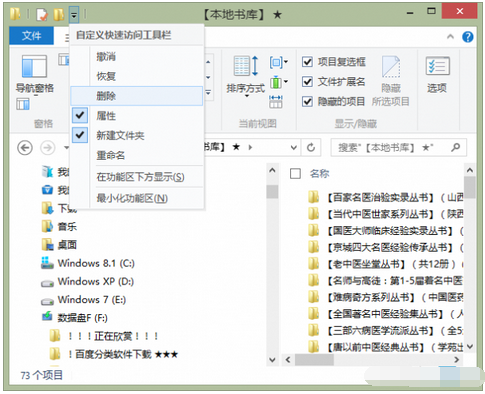The height and width of the screenshot is (394, 485).
Task: Click the navigation pane scroll up arrow
Action: [x=272, y=170]
